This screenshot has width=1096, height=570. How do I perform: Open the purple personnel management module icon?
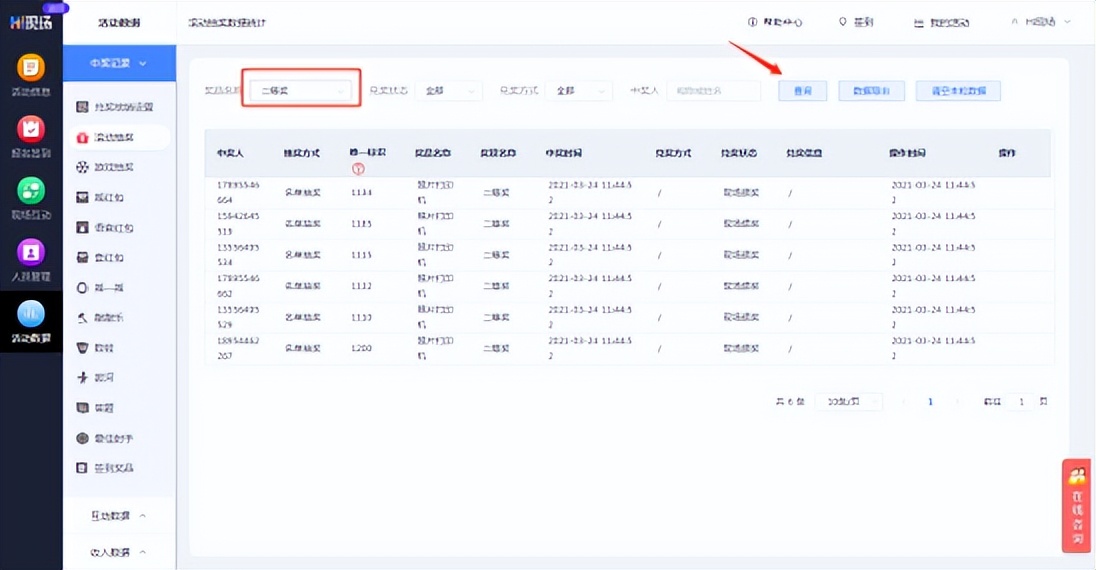pyautogui.click(x=31, y=252)
